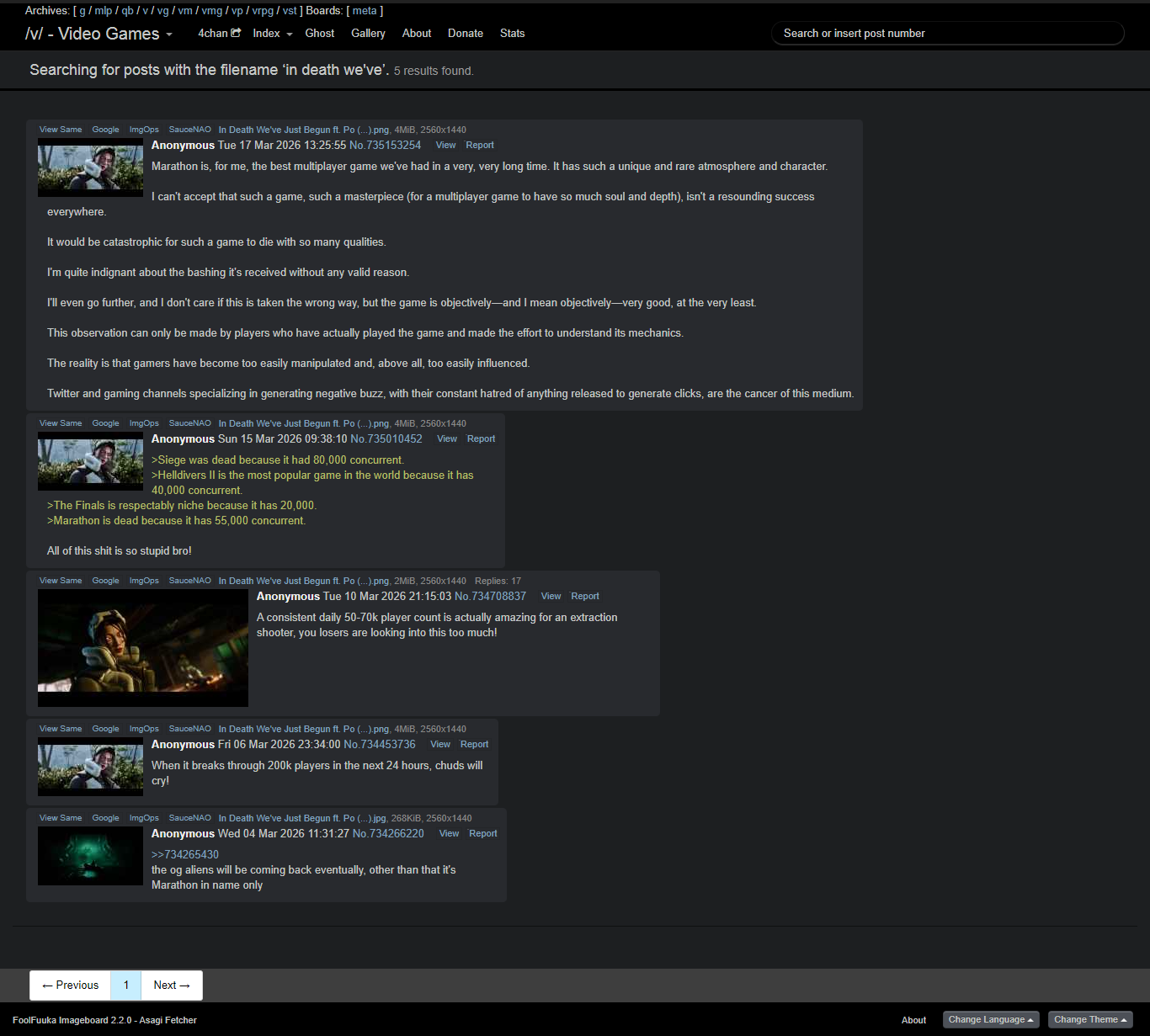1150x1036 pixels.
Task: Go to the /g/ archive link
Action: 83,11
